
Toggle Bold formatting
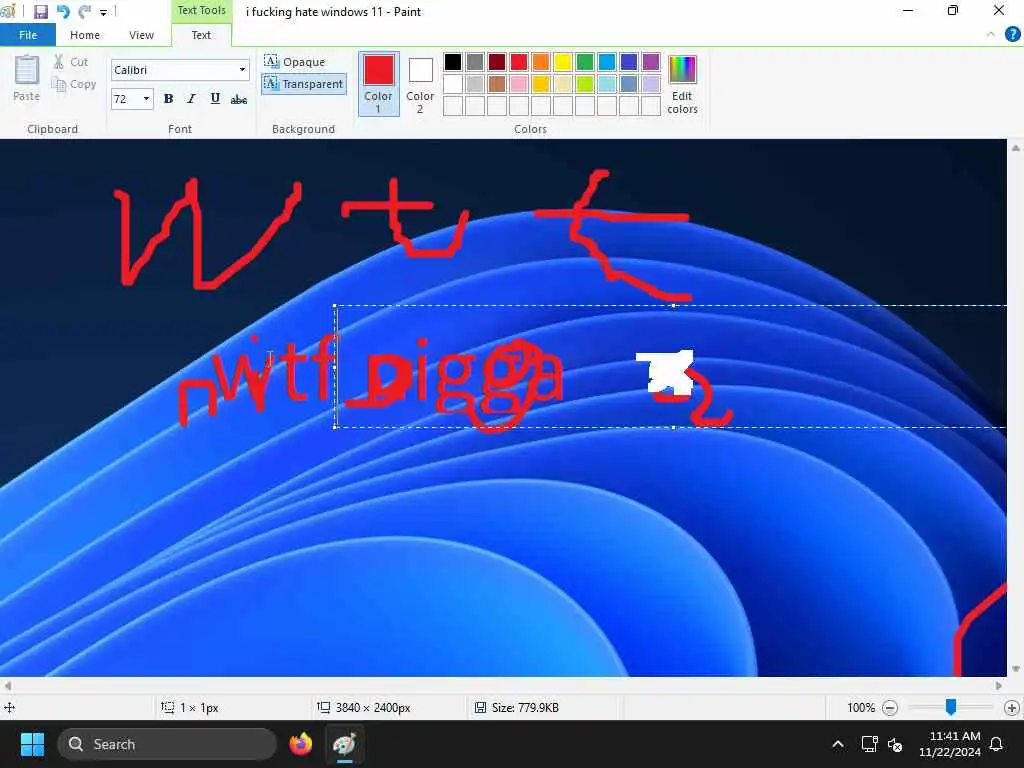point(168,99)
